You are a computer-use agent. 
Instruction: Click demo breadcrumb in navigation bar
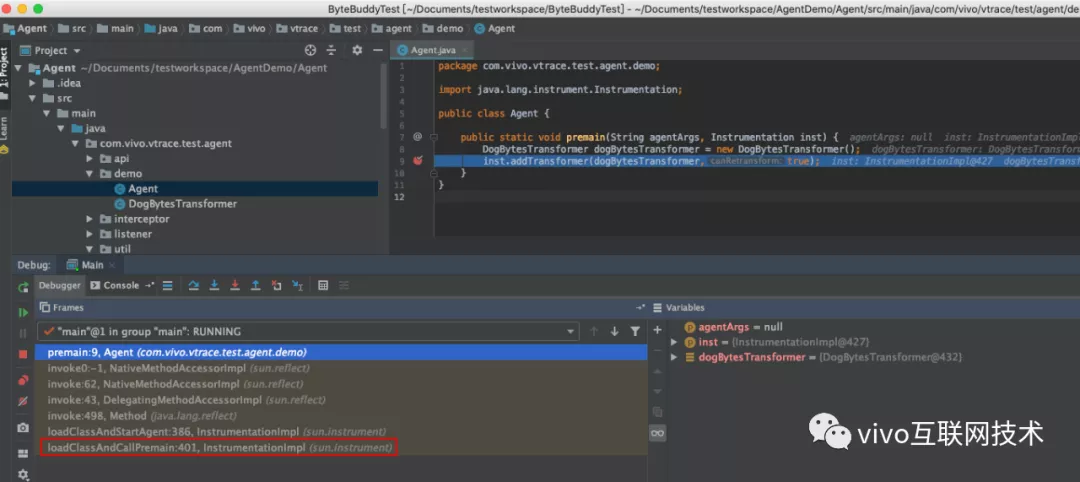pyautogui.click(x=442, y=28)
